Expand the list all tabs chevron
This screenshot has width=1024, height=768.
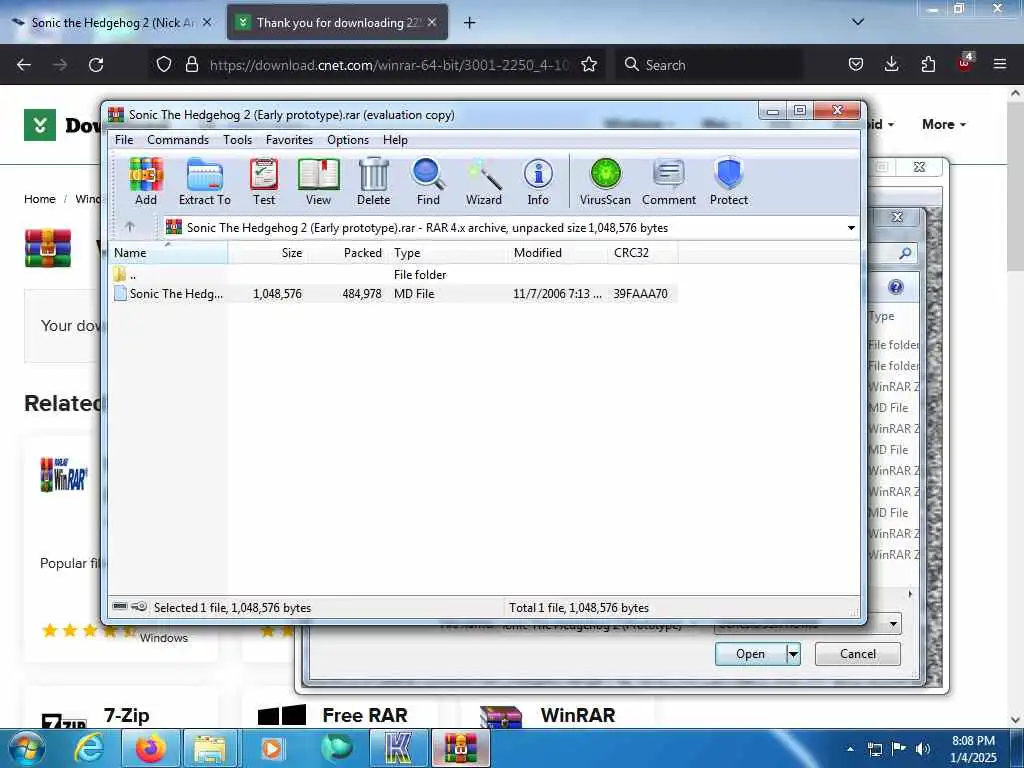pyautogui.click(x=857, y=22)
